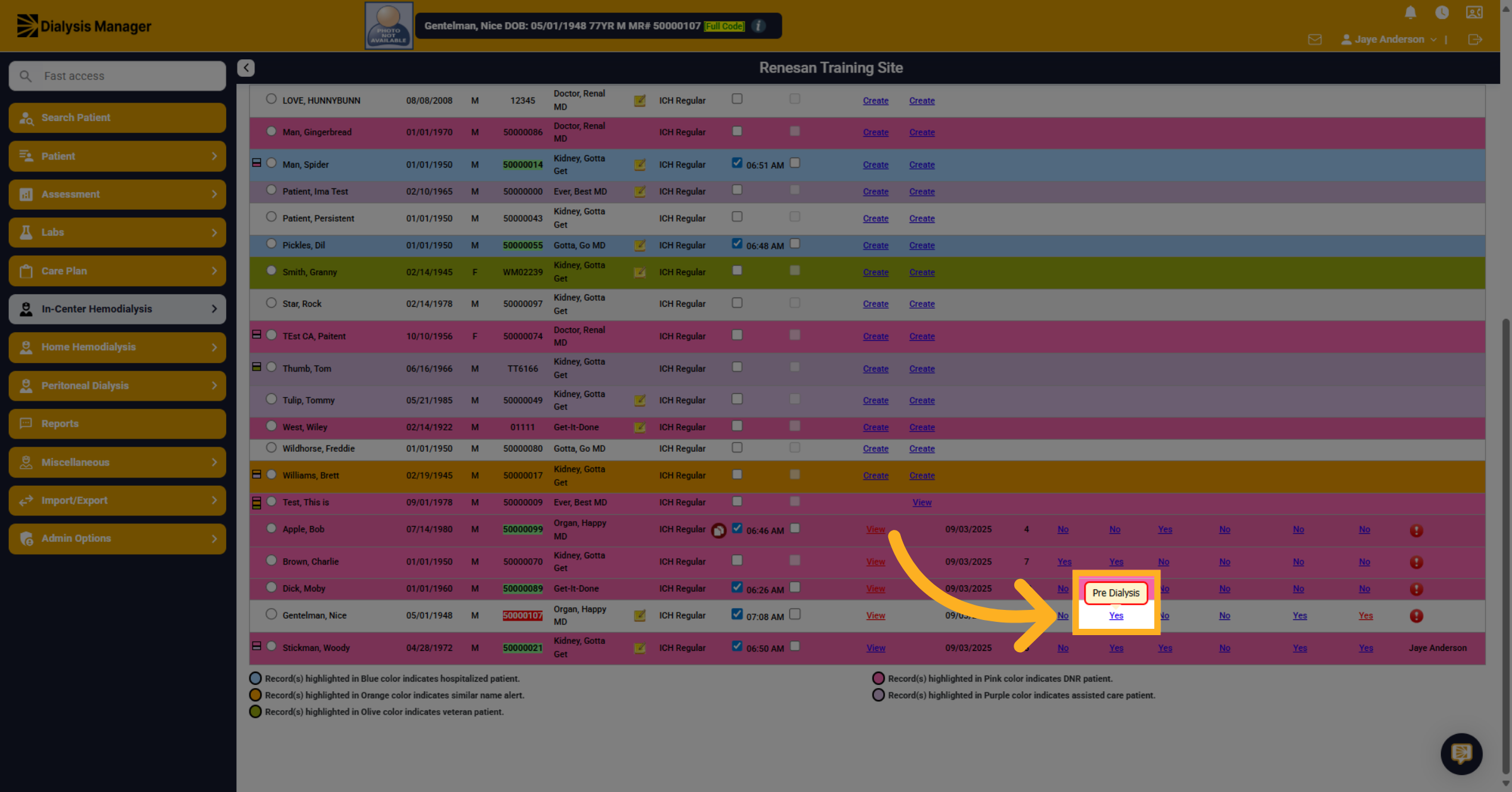This screenshot has height=792, width=1512.
Task: Expand the row toggle for Thumb, Tom
Action: coord(256,367)
